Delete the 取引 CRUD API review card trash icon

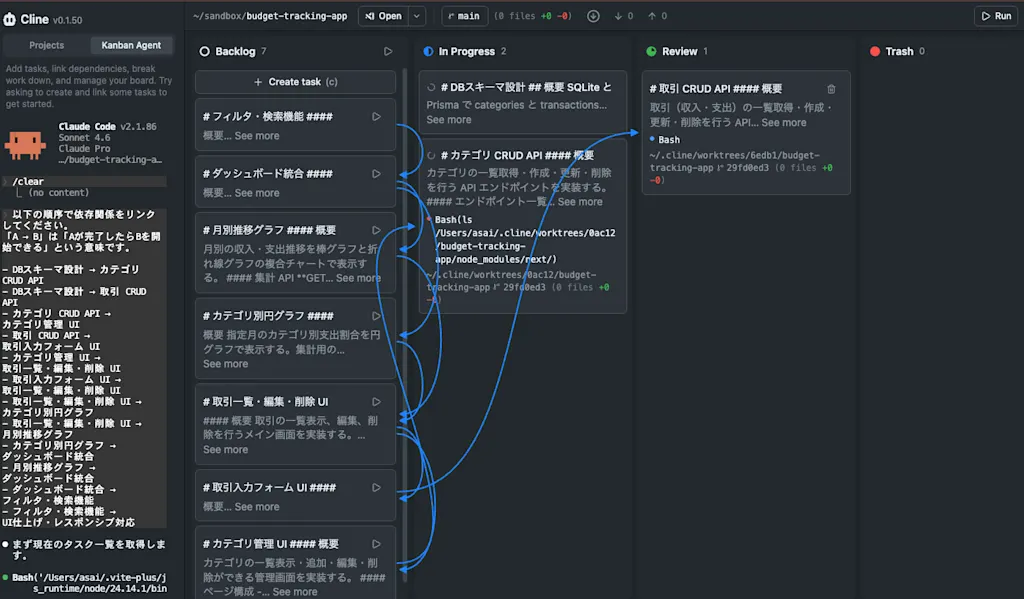[x=831, y=89]
